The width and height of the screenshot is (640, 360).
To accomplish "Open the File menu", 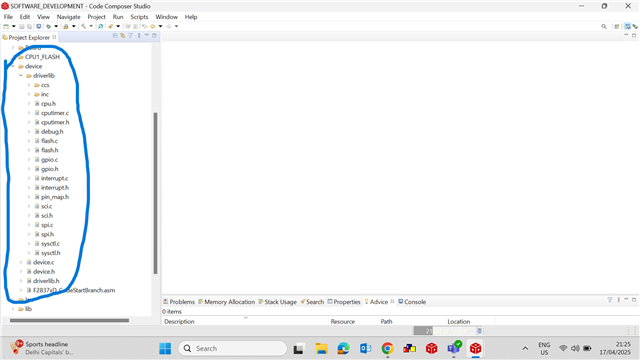I will point(8,17).
